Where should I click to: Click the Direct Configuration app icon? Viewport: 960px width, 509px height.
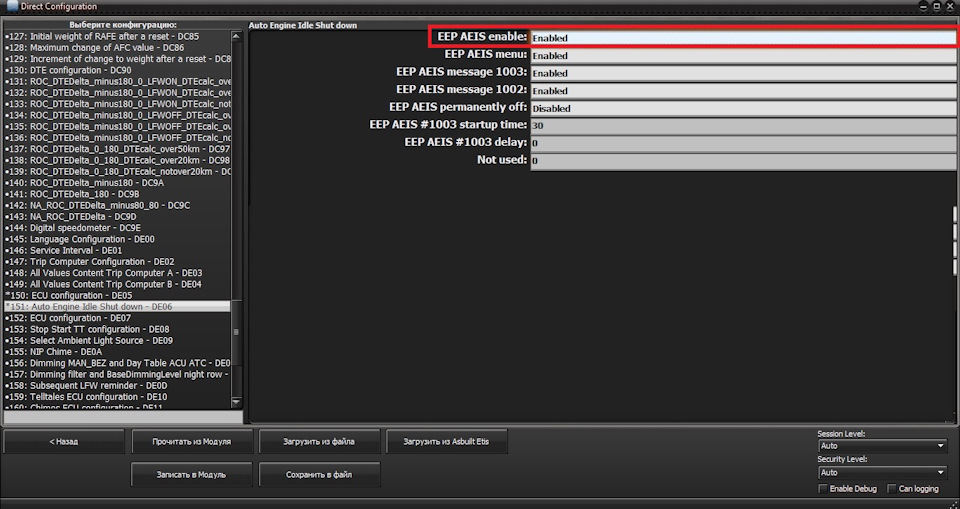pos(12,6)
